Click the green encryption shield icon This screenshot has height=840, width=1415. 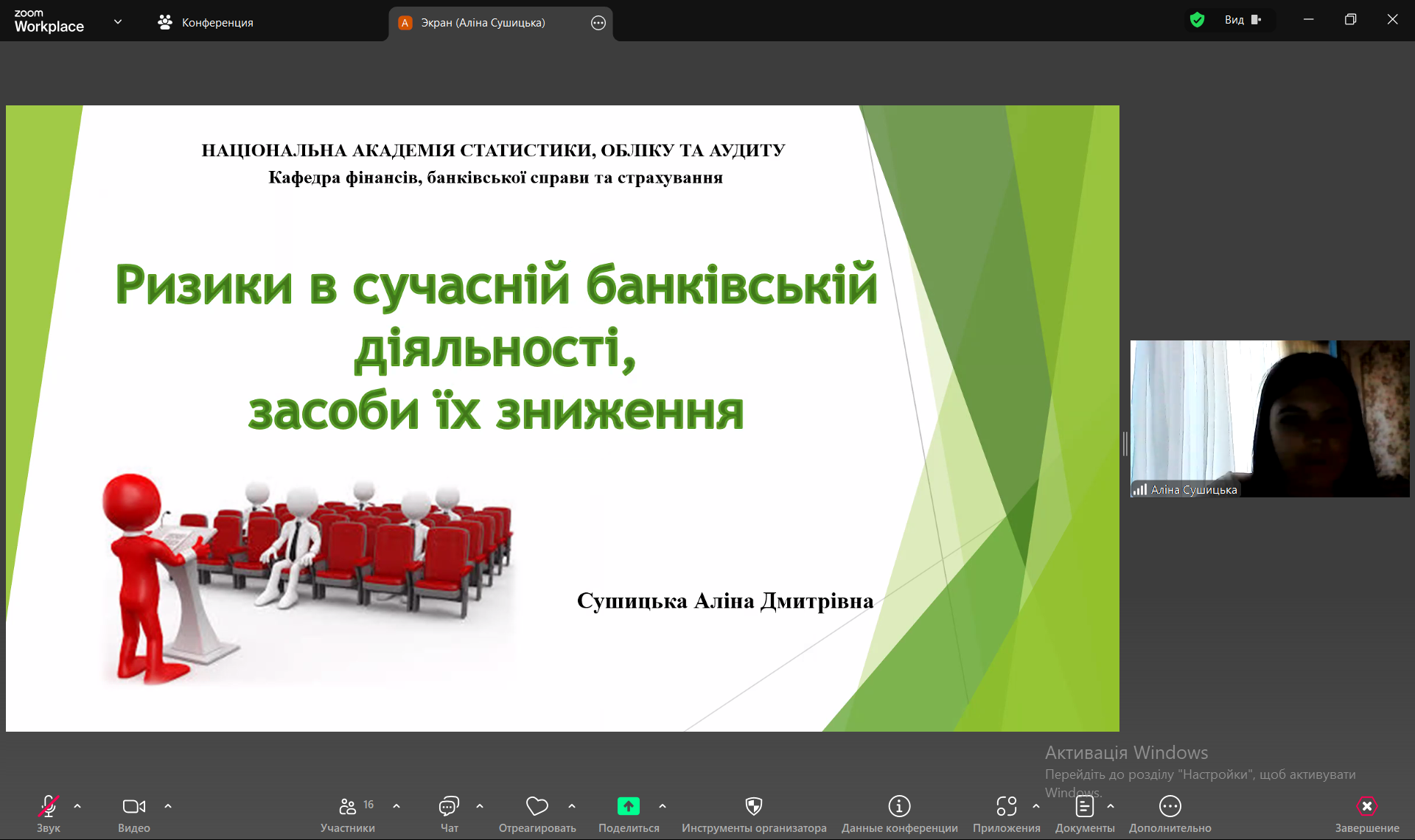1197,20
